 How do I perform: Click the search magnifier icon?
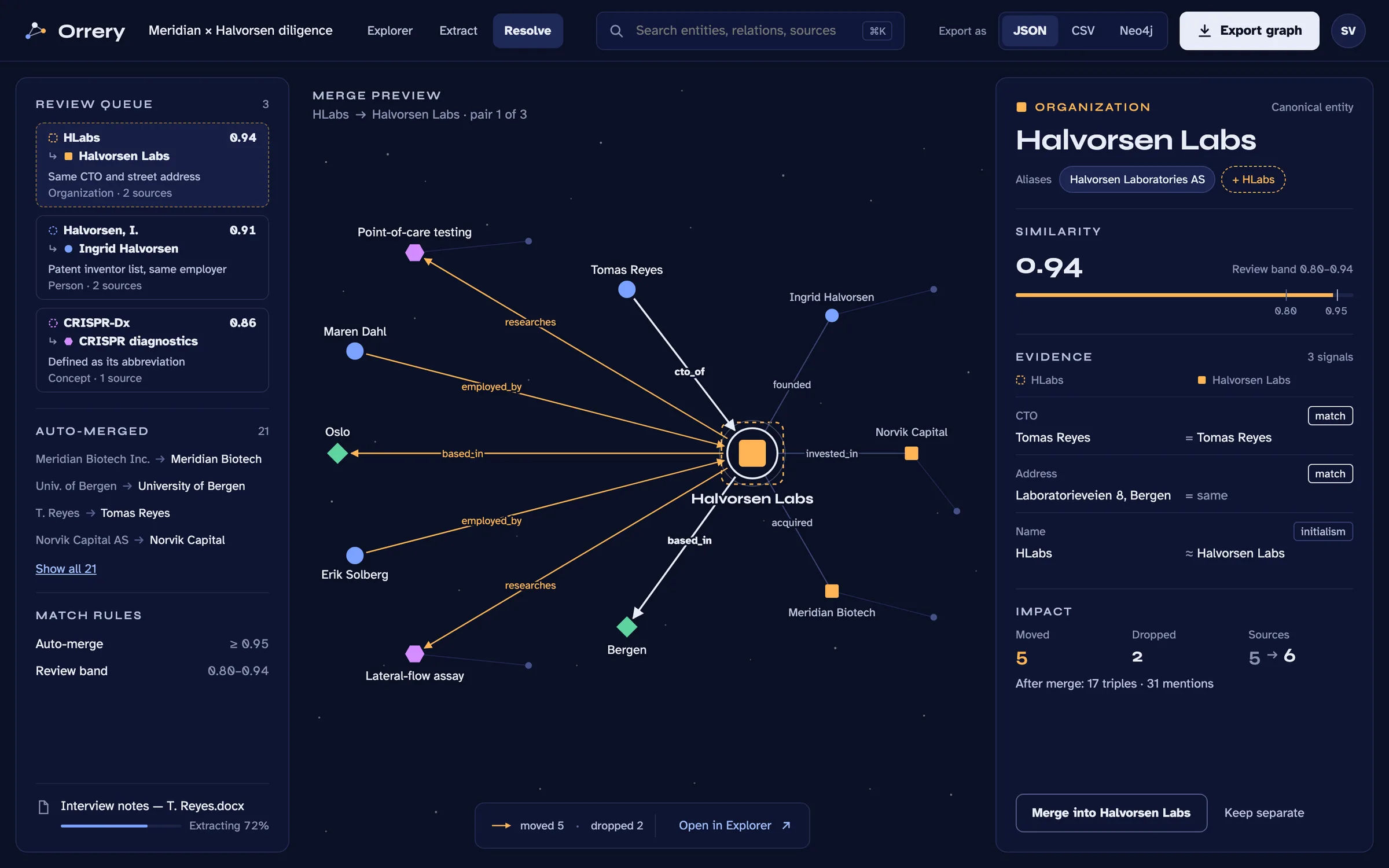click(617, 31)
